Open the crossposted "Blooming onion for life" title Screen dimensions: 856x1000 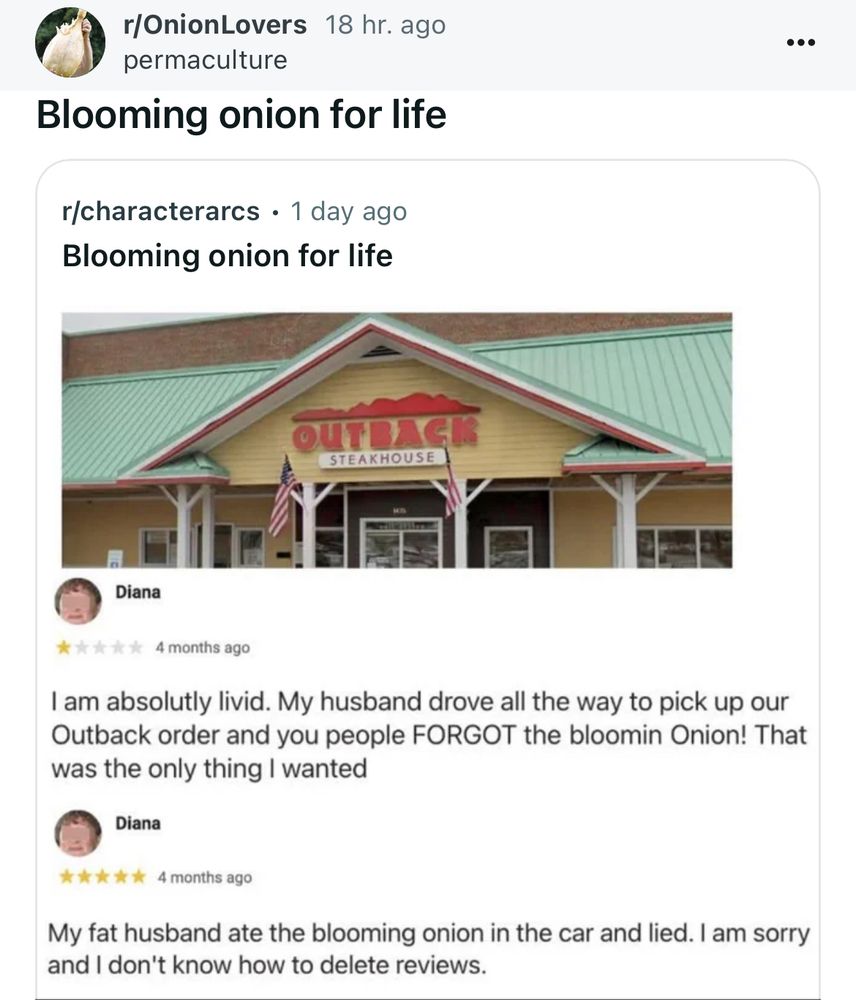[227, 256]
